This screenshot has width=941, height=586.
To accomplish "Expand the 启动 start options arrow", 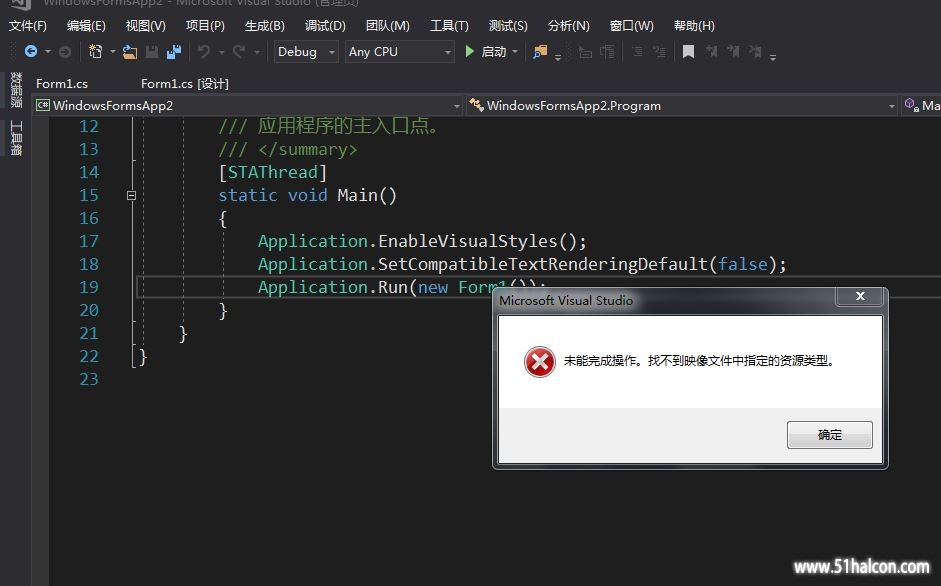I will [515, 52].
